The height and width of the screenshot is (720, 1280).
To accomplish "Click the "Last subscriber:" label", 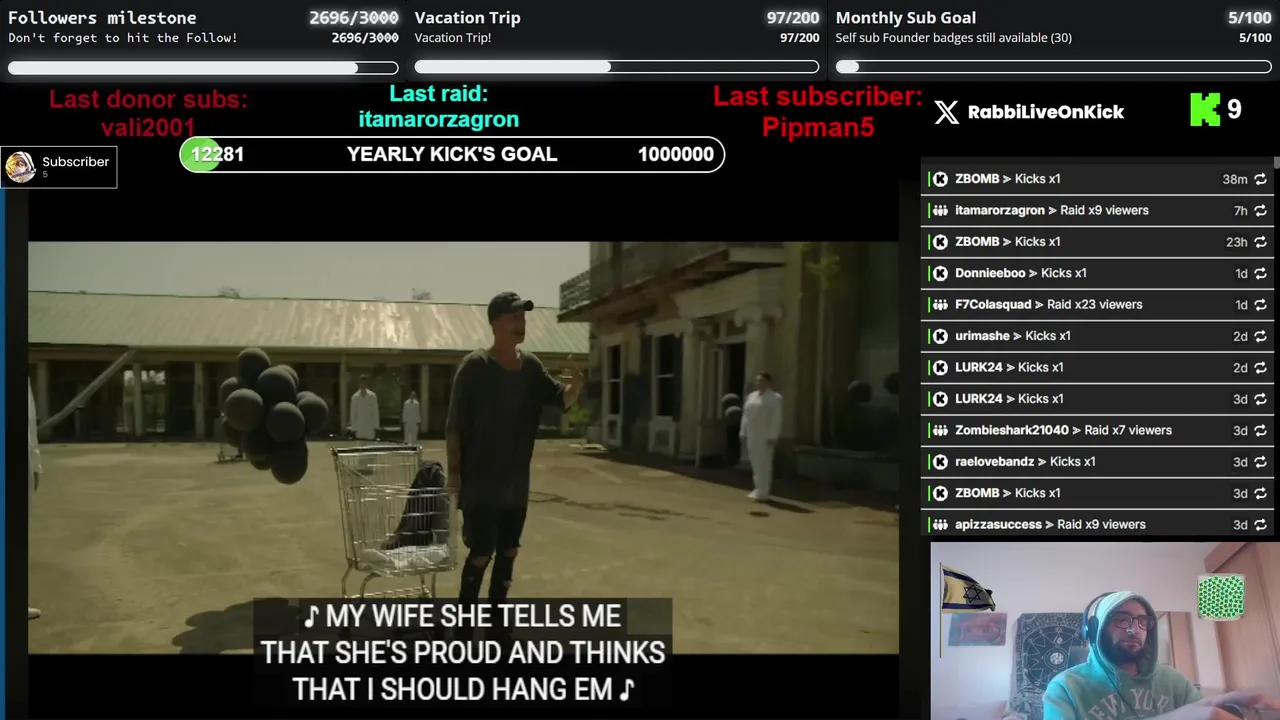I will 818,97.
